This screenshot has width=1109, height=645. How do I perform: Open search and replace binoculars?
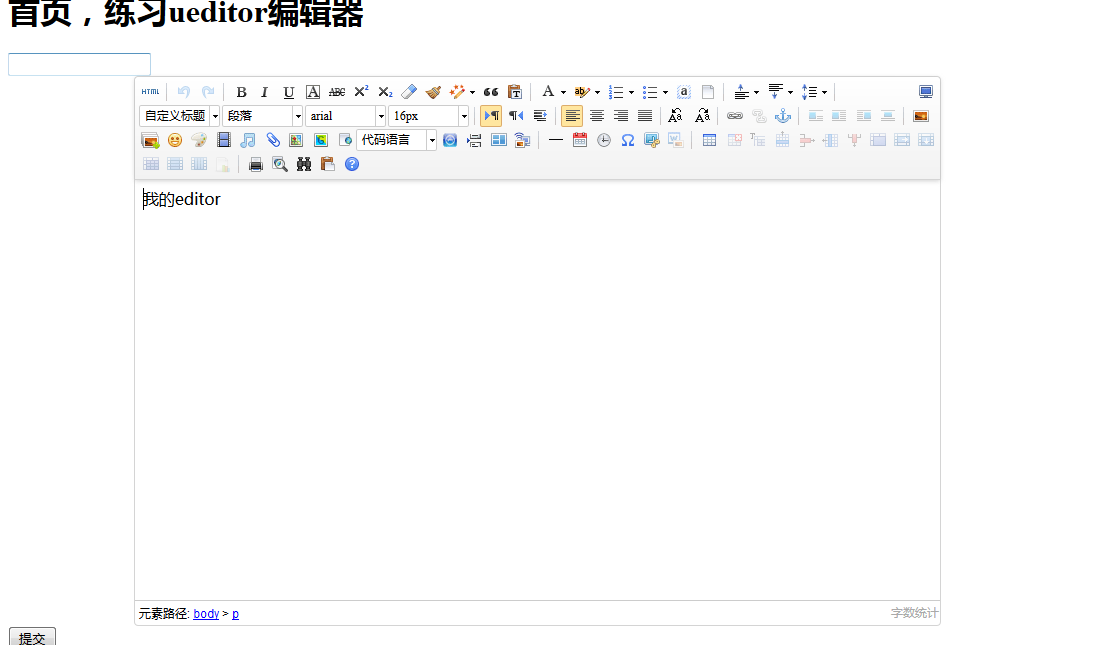pos(304,164)
